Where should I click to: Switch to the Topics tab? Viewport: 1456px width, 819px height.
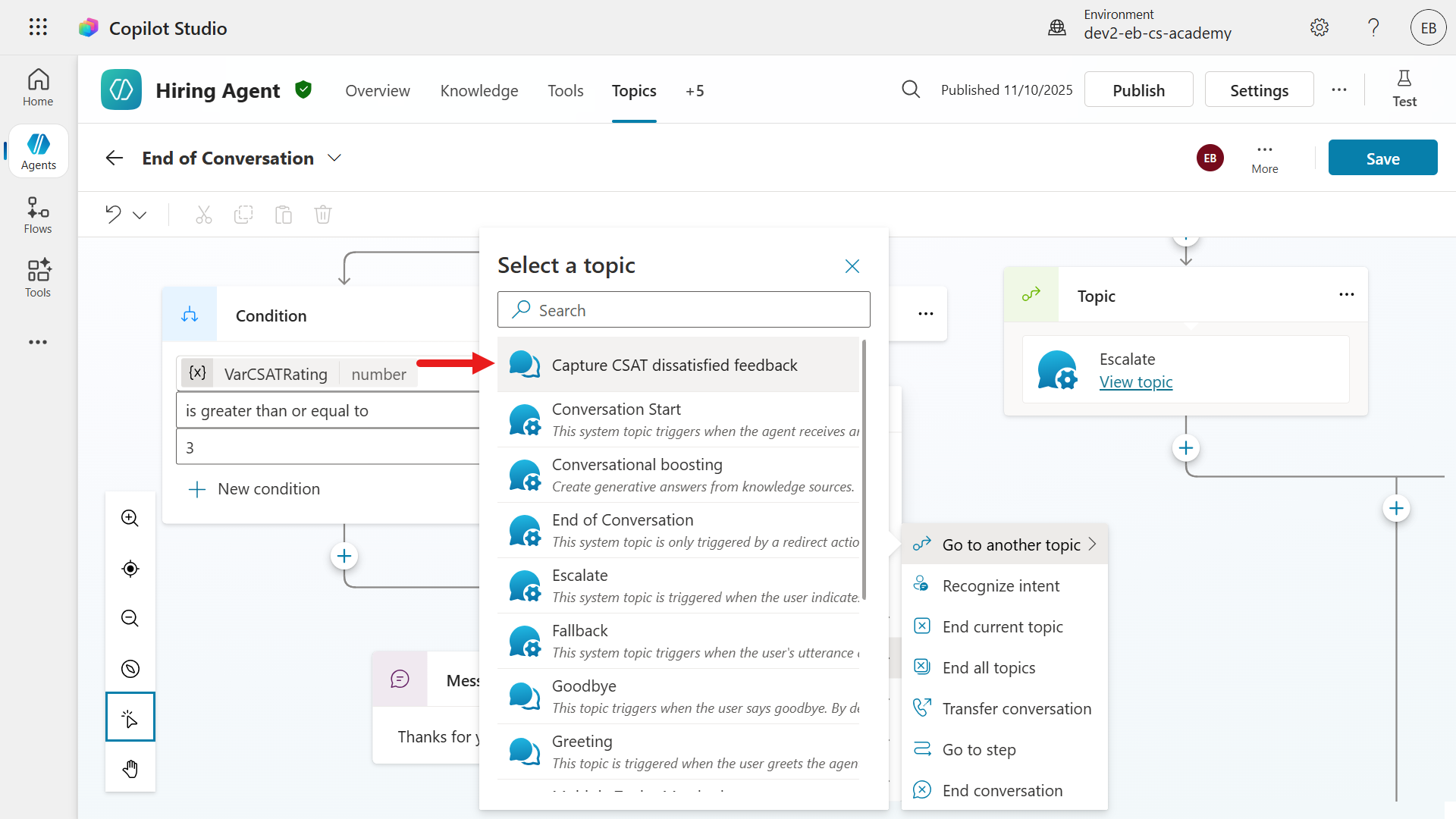[x=634, y=91]
